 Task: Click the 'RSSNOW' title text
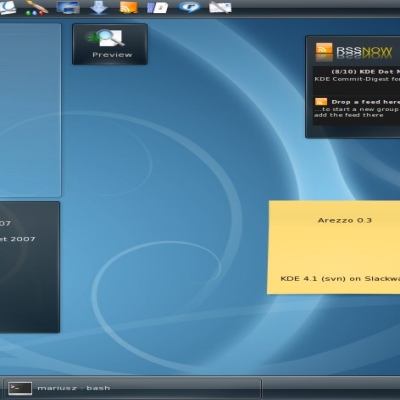click(x=364, y=52)
